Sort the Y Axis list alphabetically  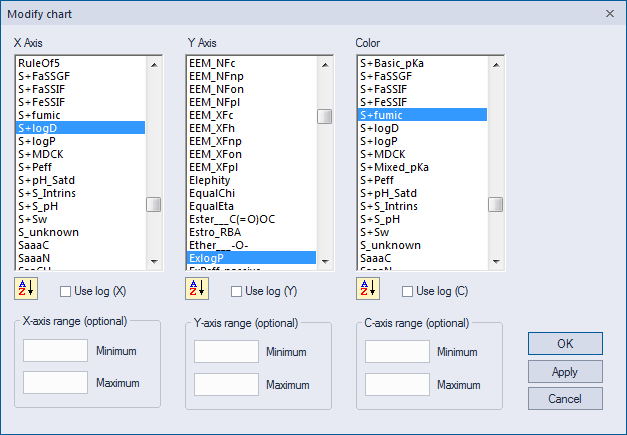(x=197, y=288)
